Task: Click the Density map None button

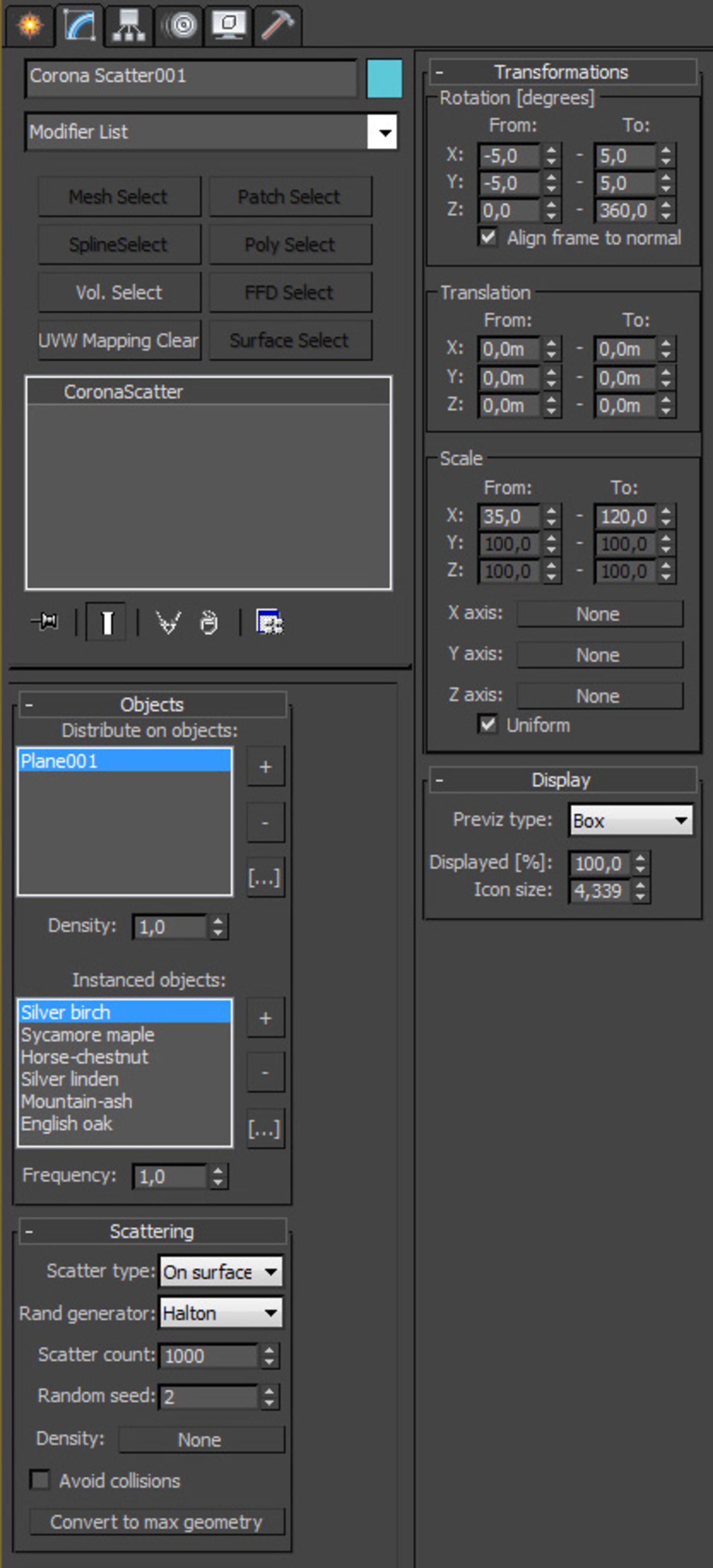Action: tap(201, 1439)
